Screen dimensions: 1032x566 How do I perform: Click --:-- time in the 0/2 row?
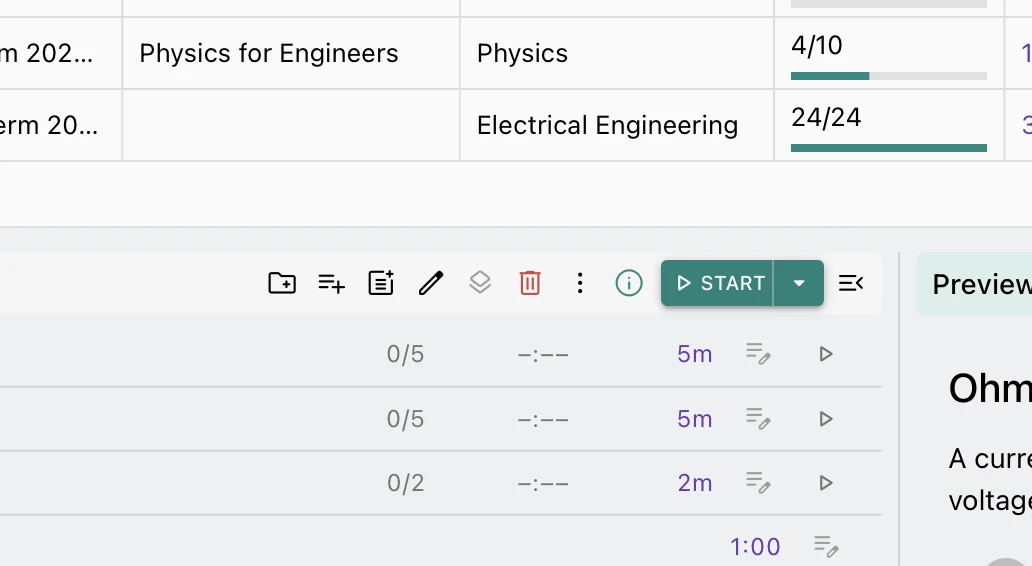[543, 484]
